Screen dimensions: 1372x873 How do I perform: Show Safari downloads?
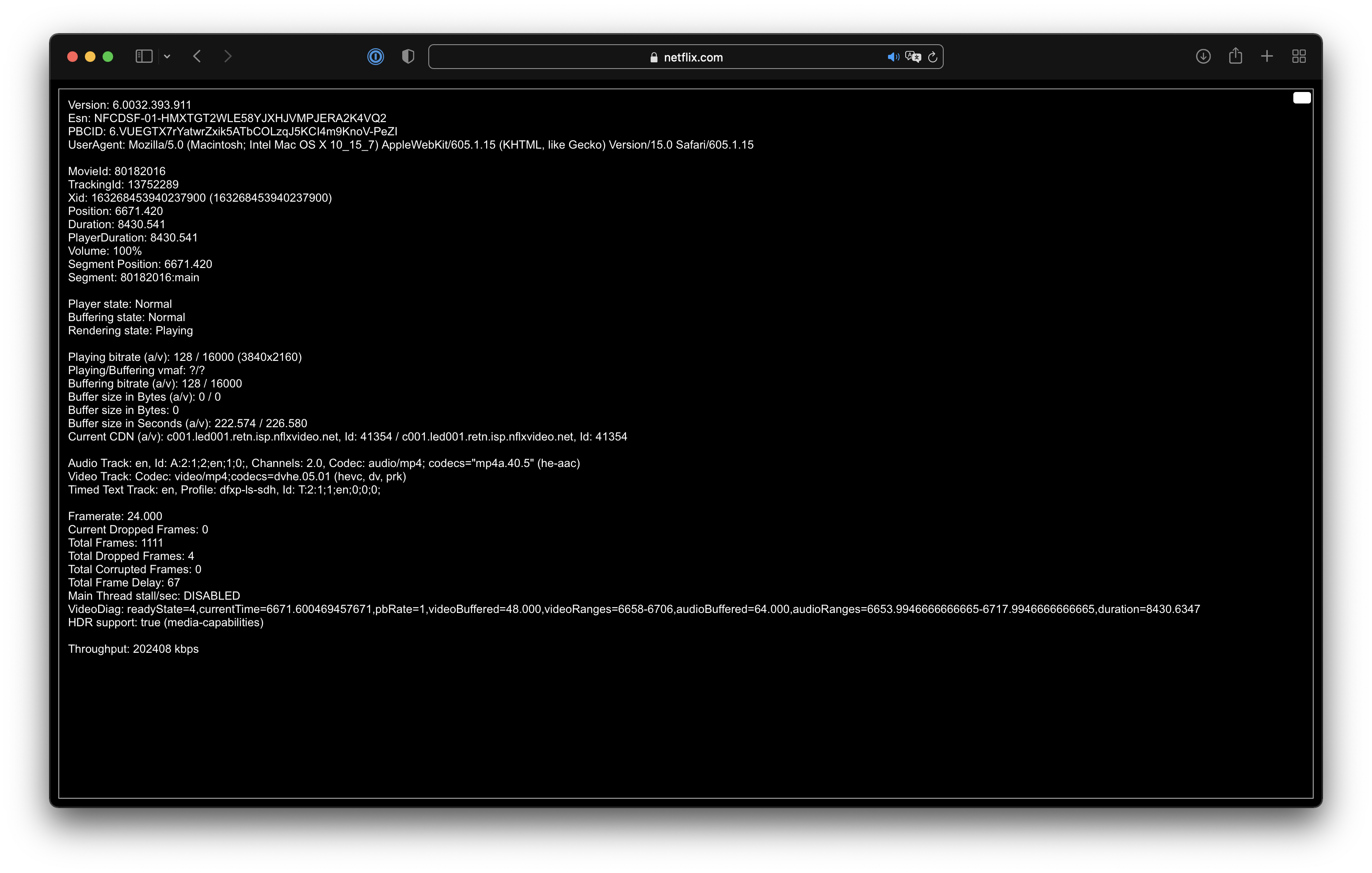(1203, 57)
